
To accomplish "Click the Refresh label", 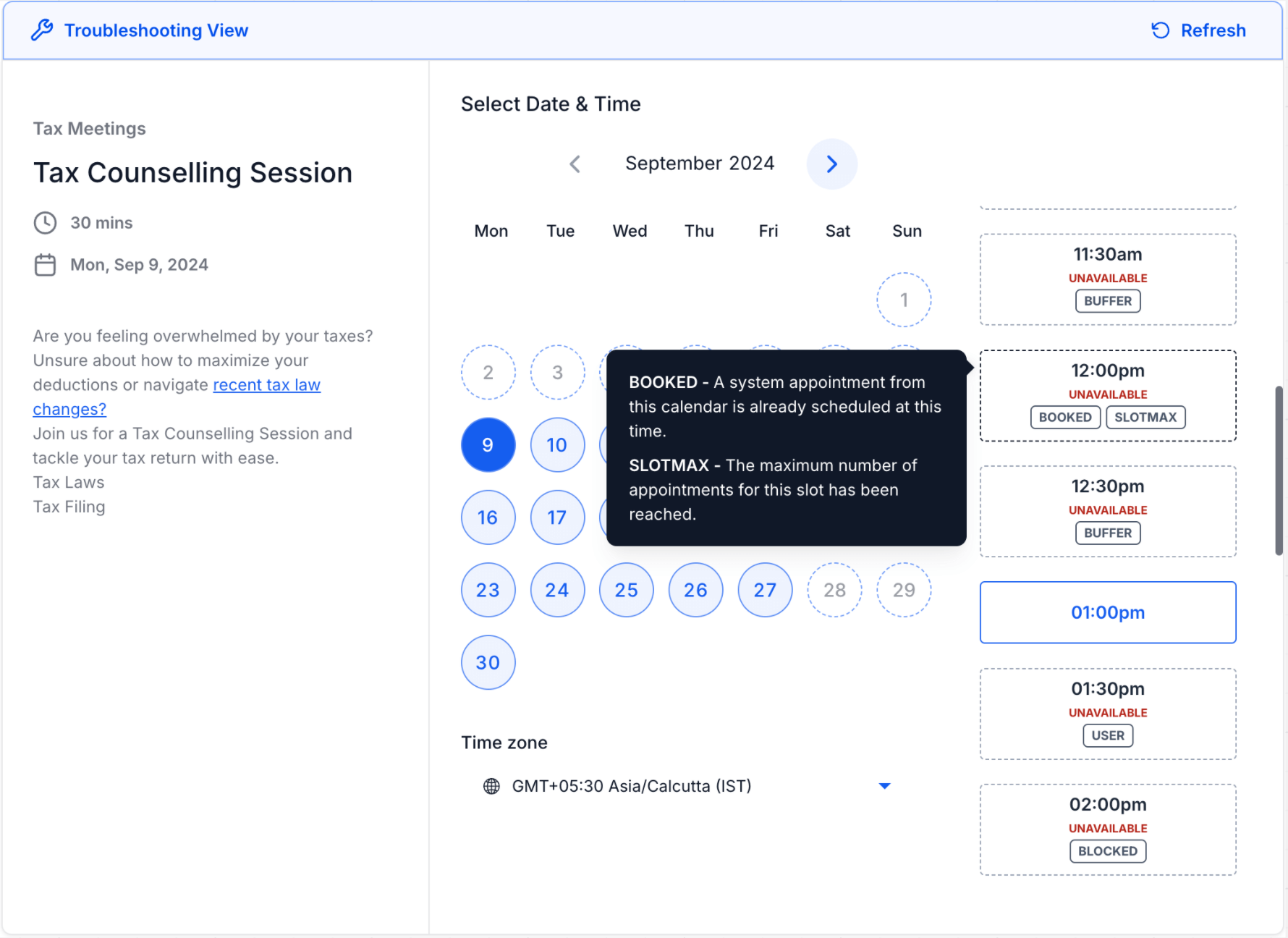I will coord(1213,30).
